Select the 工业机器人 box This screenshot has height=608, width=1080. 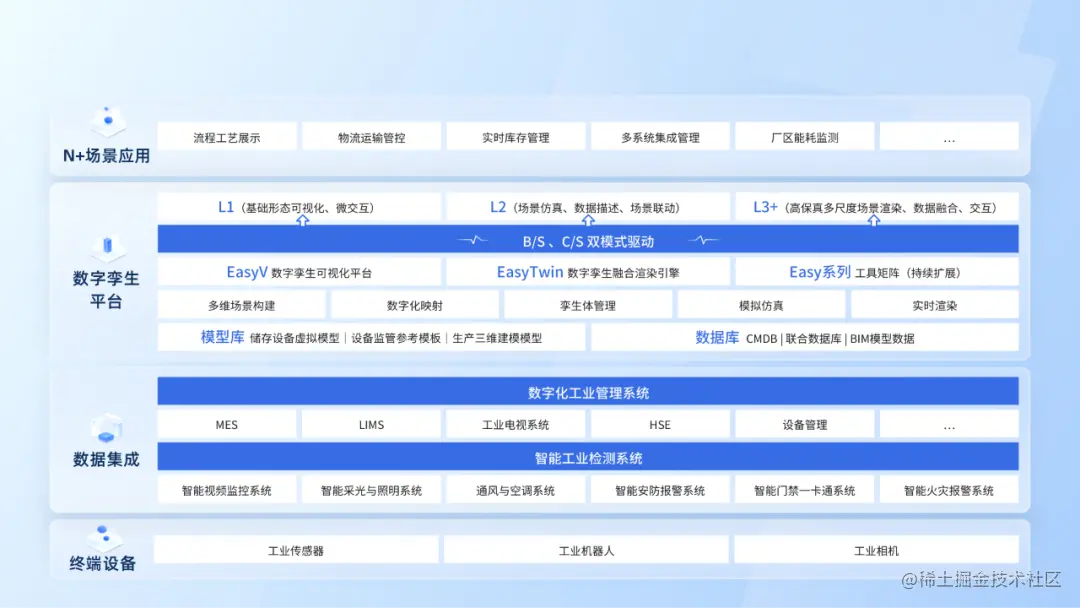point(586,549)
